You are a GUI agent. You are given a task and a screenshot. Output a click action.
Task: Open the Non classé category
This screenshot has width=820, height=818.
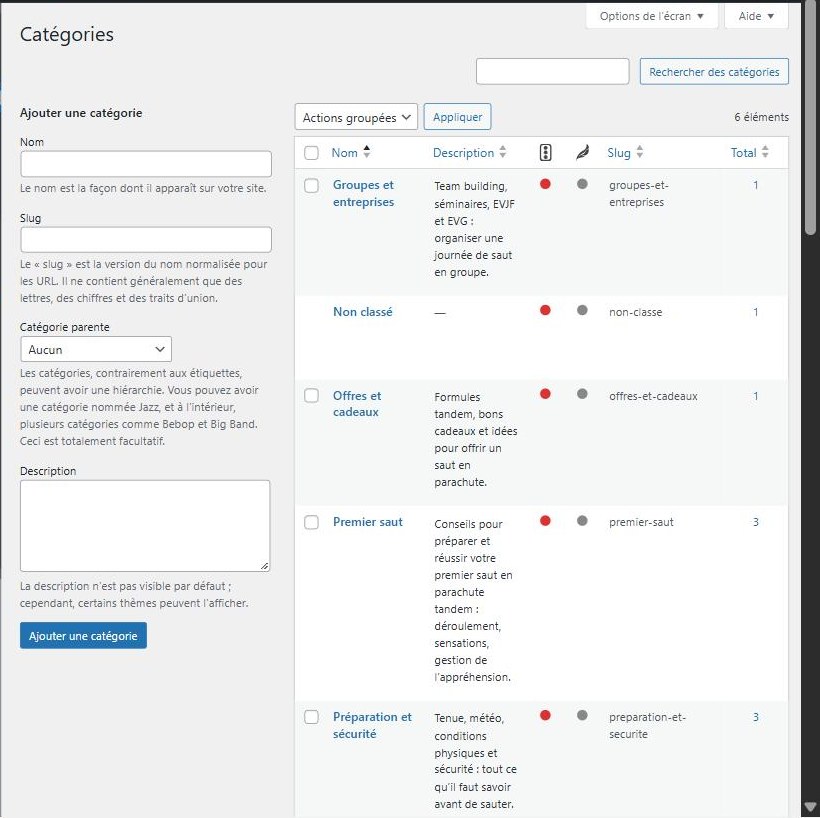[362, 312]
